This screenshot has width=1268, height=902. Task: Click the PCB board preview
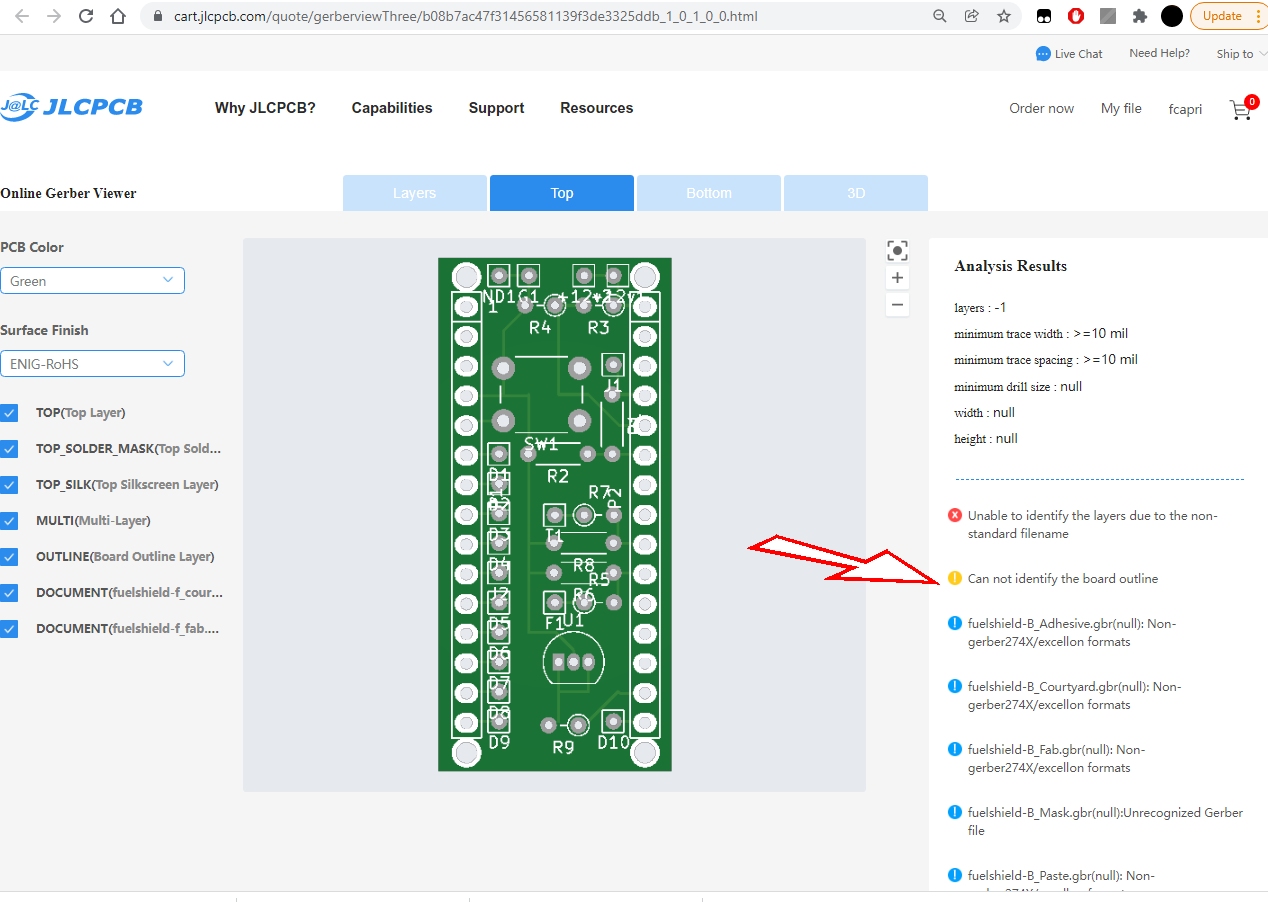pyautogui.click(x=555, y=515)
